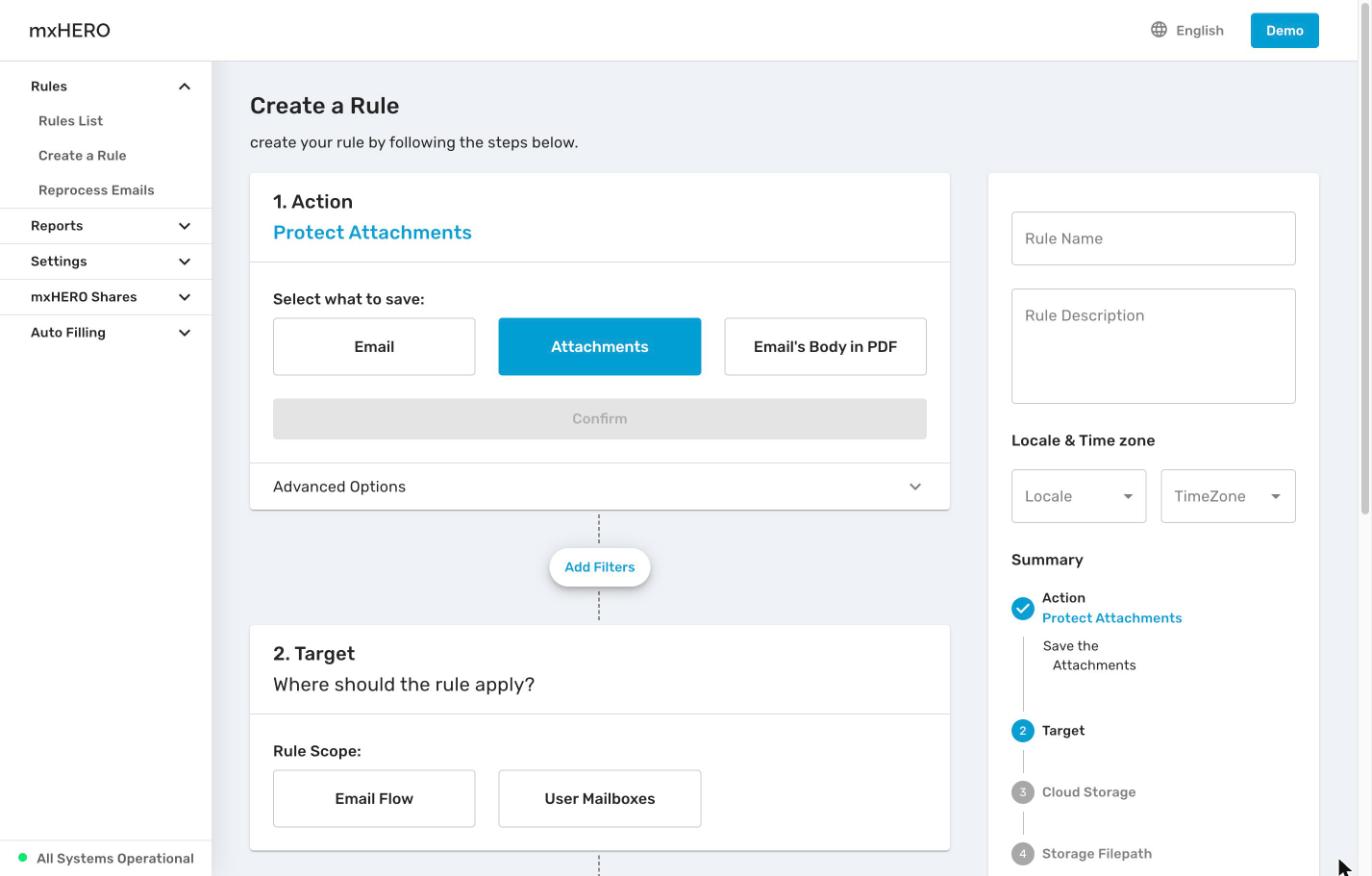Select the Target step number 2 badge
This screenshot has width=1372, height=876.
coord(1022,731)
